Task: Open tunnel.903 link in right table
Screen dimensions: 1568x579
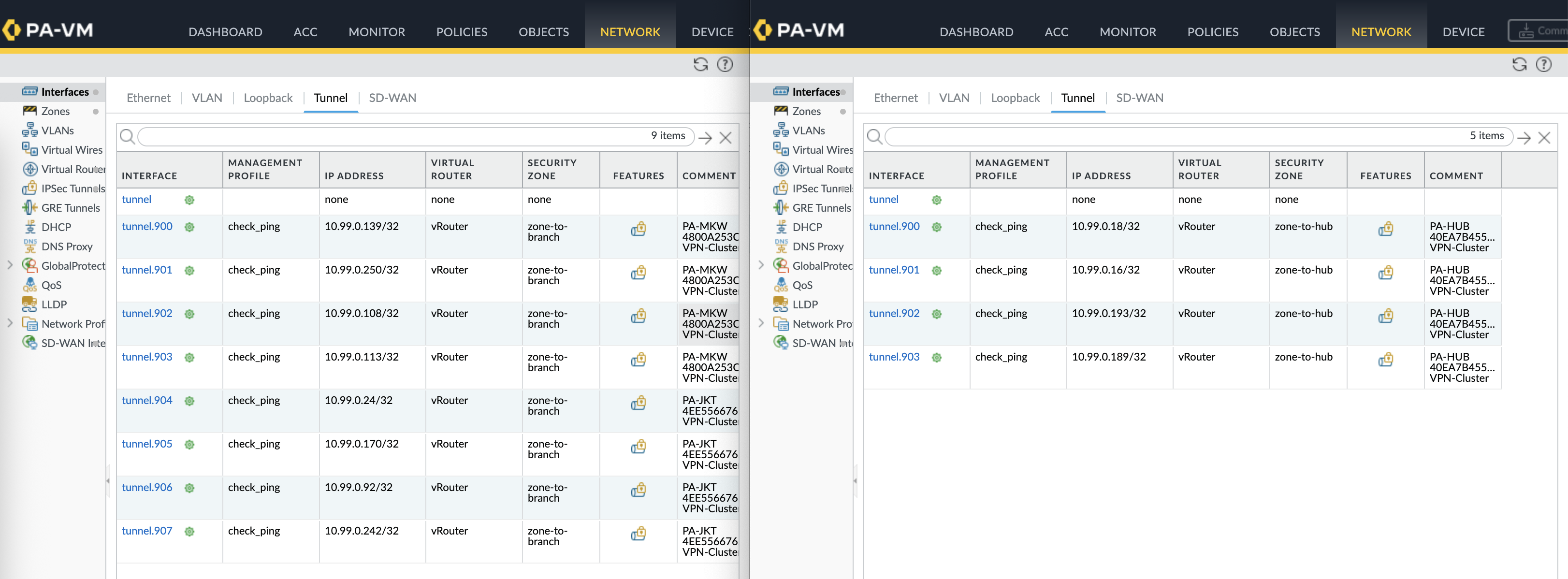Action: coord(894,357)
